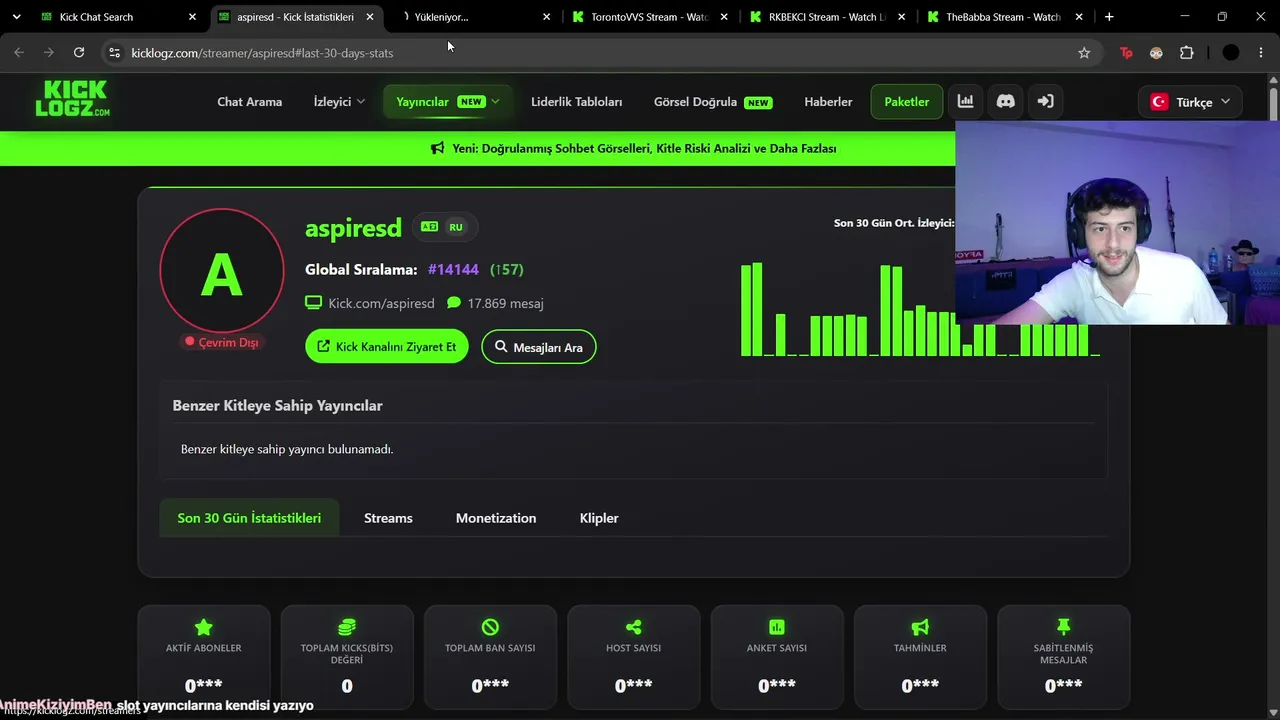The image size is (1280, 720).
Task: Click the ban icon above Toplam Ban Sayısı
Action: 490,627
